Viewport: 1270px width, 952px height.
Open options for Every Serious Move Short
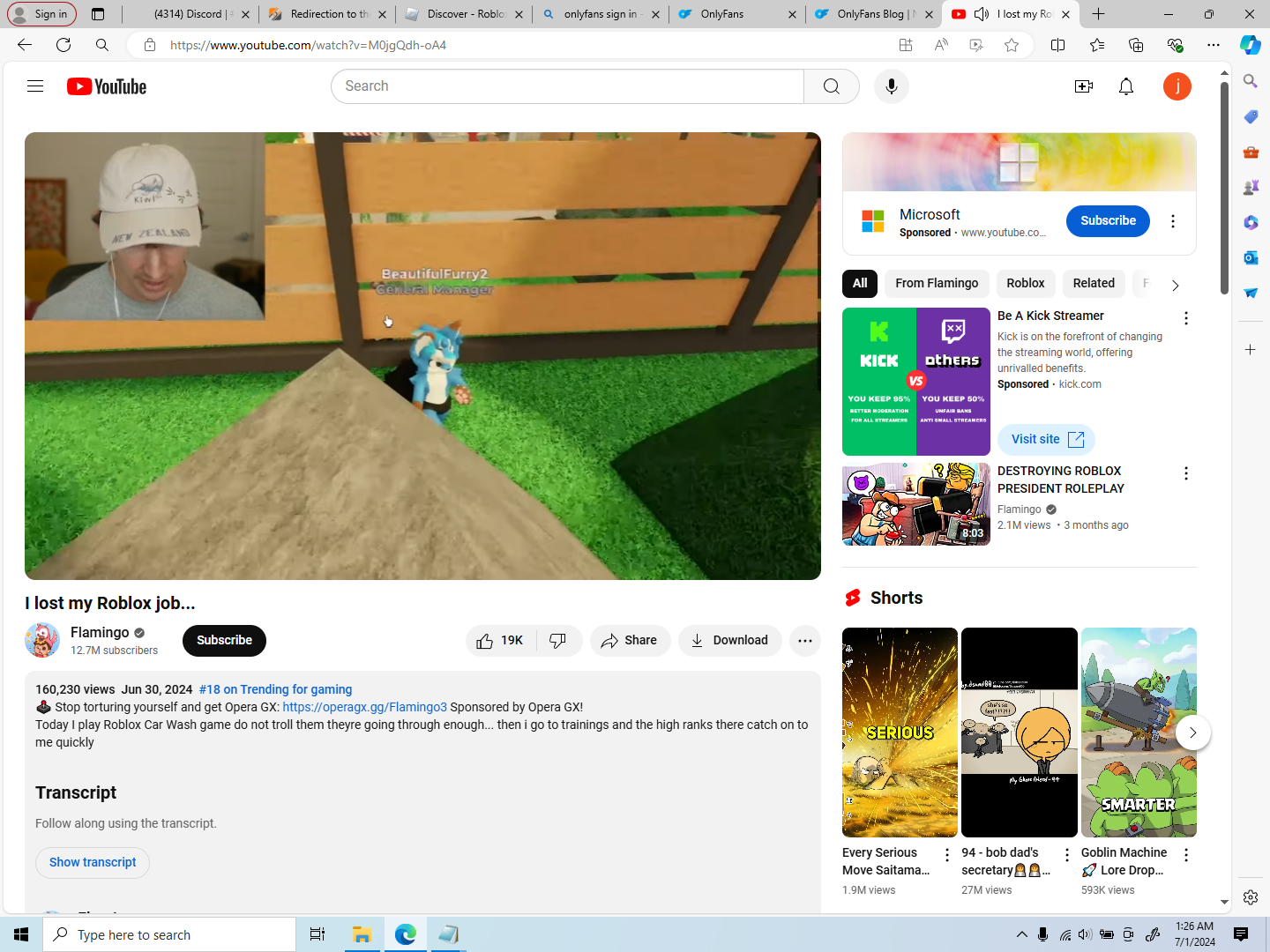pos(947,855)
